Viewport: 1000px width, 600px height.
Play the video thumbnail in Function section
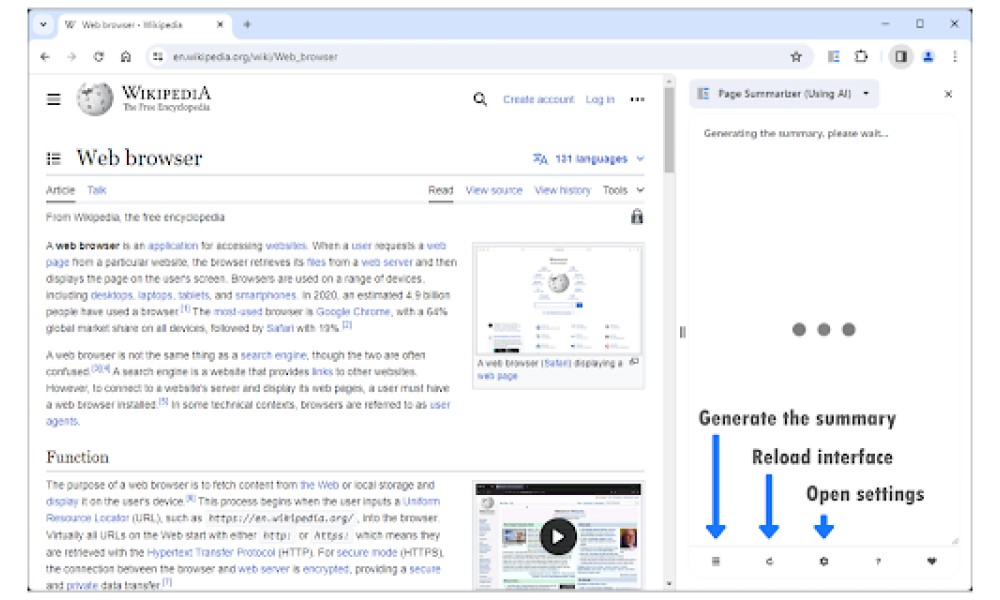(x=558, y=537)
